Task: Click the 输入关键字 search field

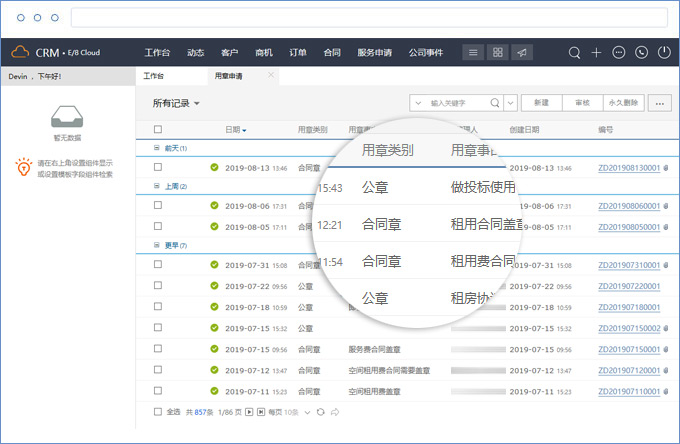Action: tap(457, 102)
